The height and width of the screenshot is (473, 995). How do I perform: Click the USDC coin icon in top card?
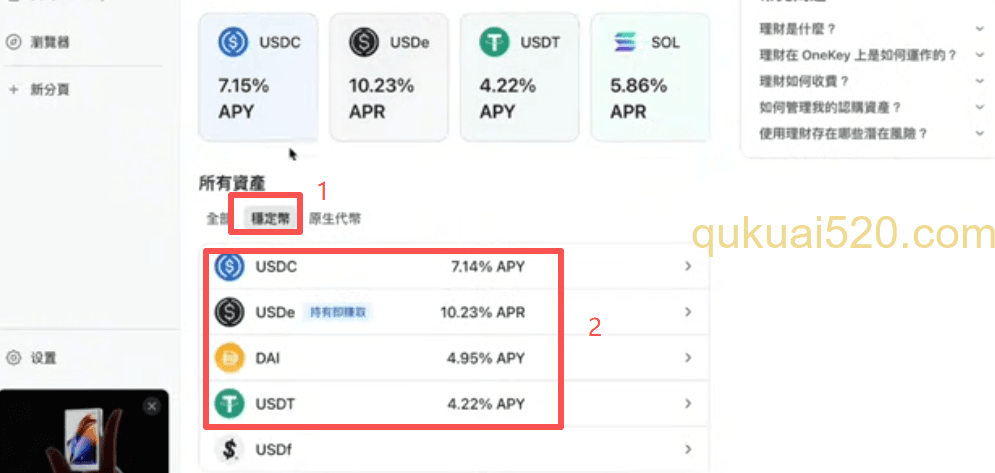point(233,43)
